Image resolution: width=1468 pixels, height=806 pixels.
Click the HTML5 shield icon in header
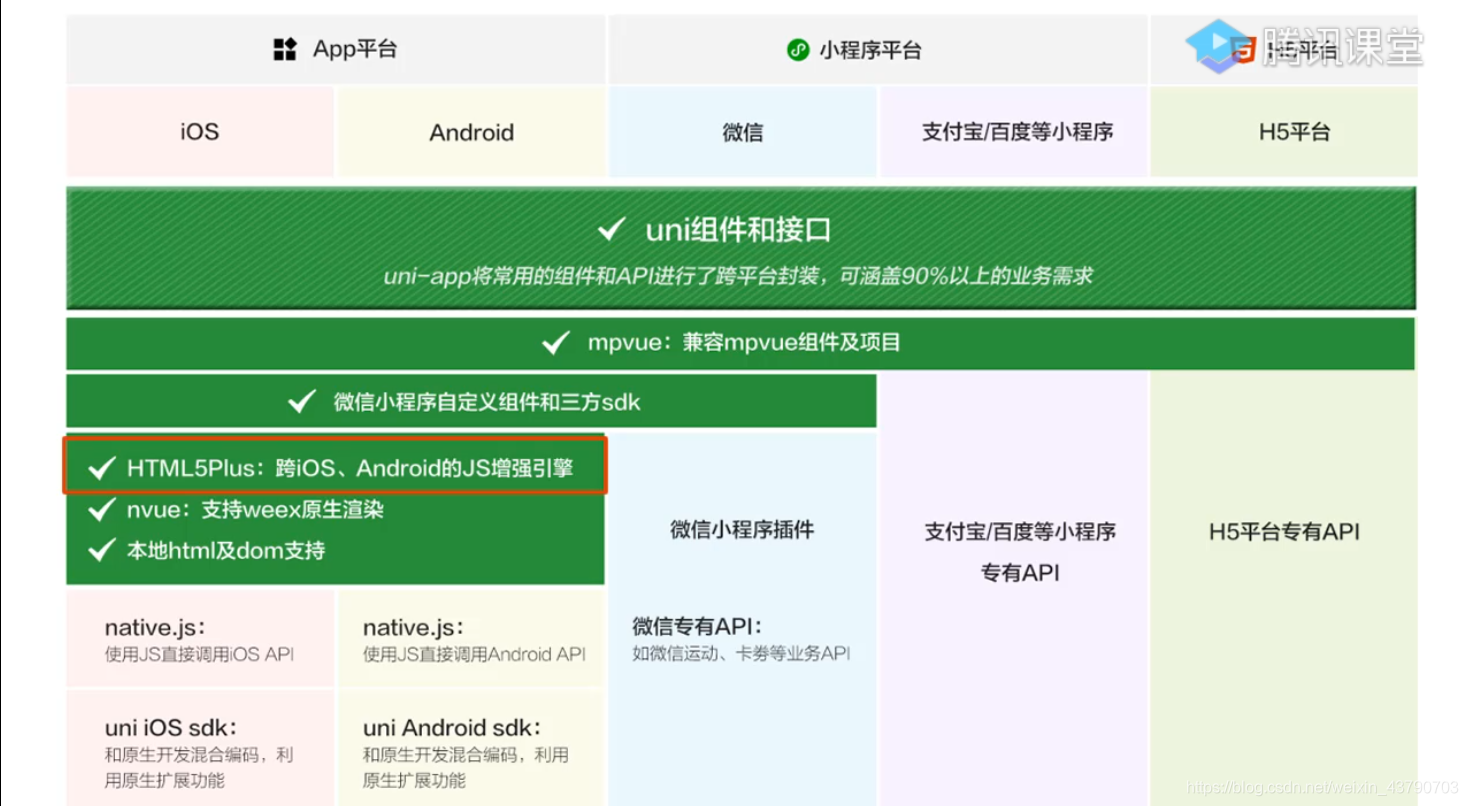click(1243, 48)
